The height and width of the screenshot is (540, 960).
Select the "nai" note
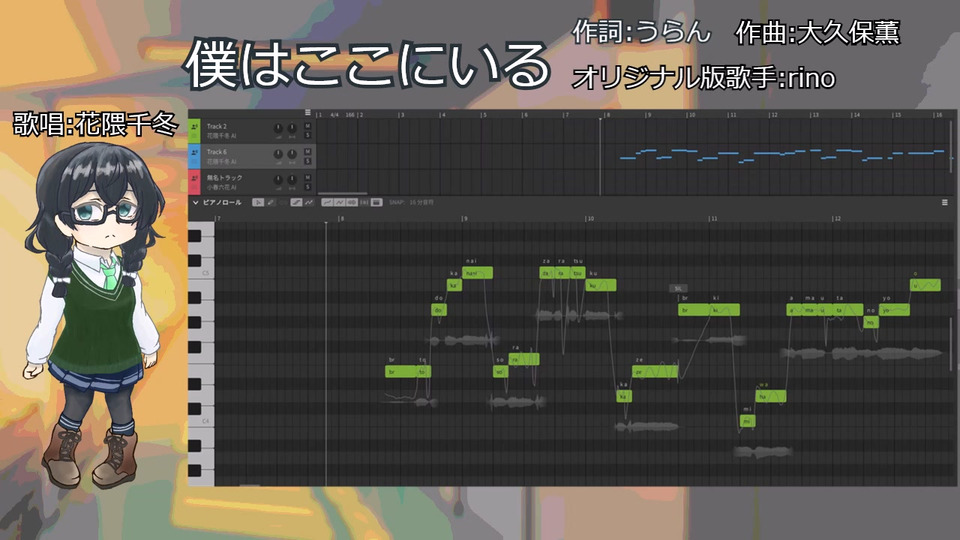[478, 273]
